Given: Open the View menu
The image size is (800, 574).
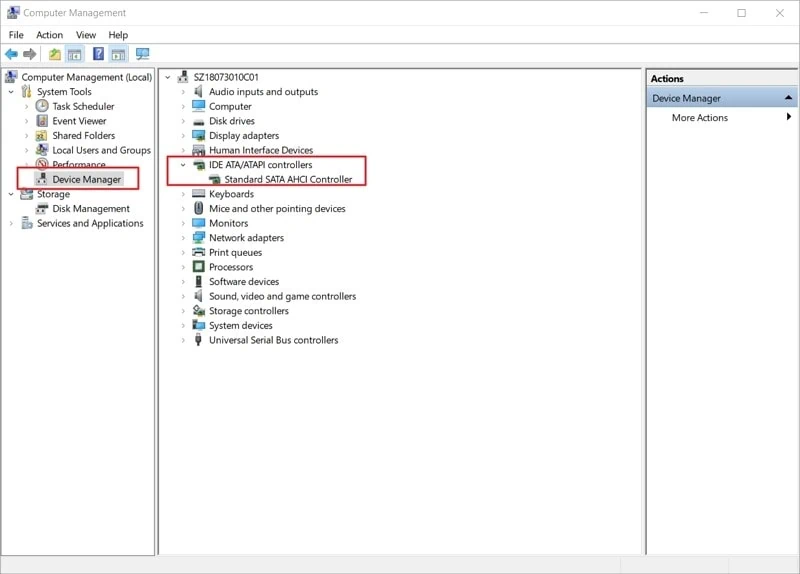Looking at the screenshot, I should point(86,35).
